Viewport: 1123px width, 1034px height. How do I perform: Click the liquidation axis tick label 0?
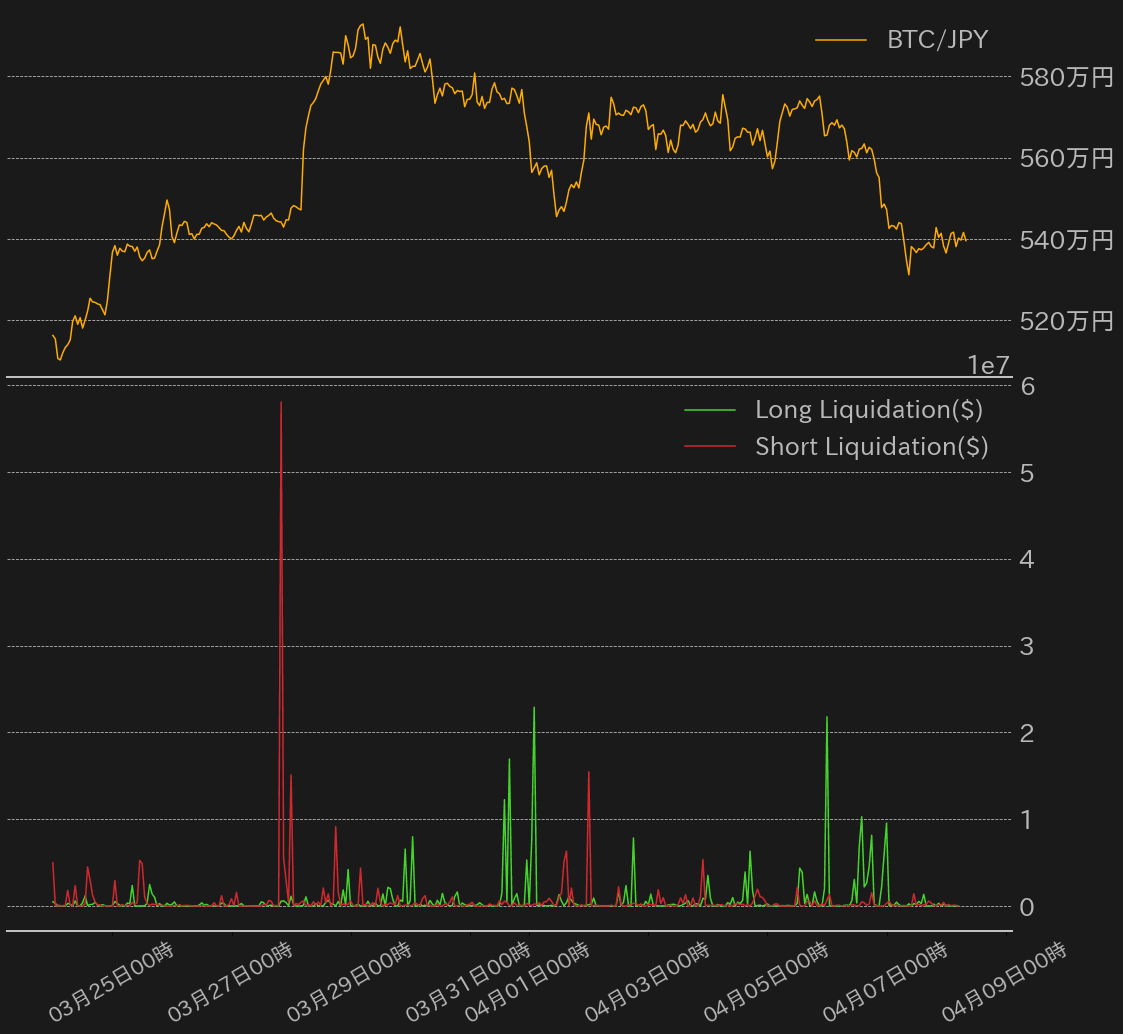(1026, 907)
